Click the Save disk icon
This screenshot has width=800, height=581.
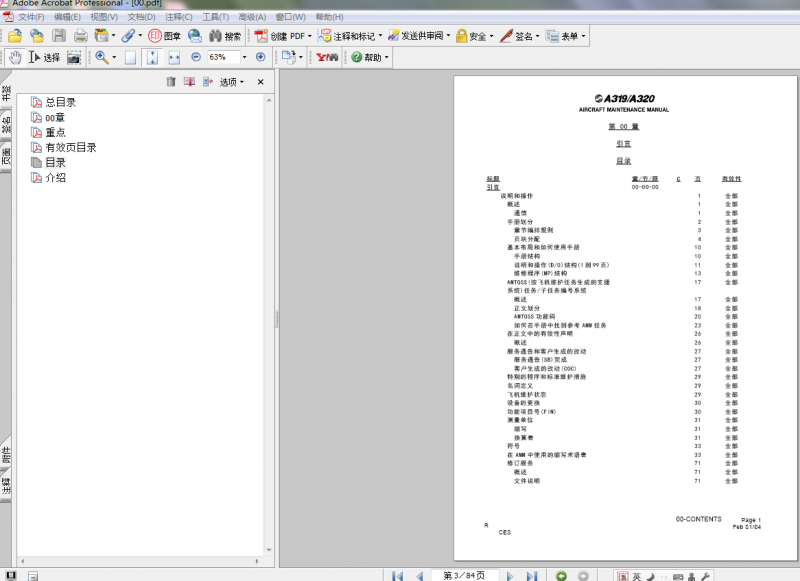[x=59, y=36]
